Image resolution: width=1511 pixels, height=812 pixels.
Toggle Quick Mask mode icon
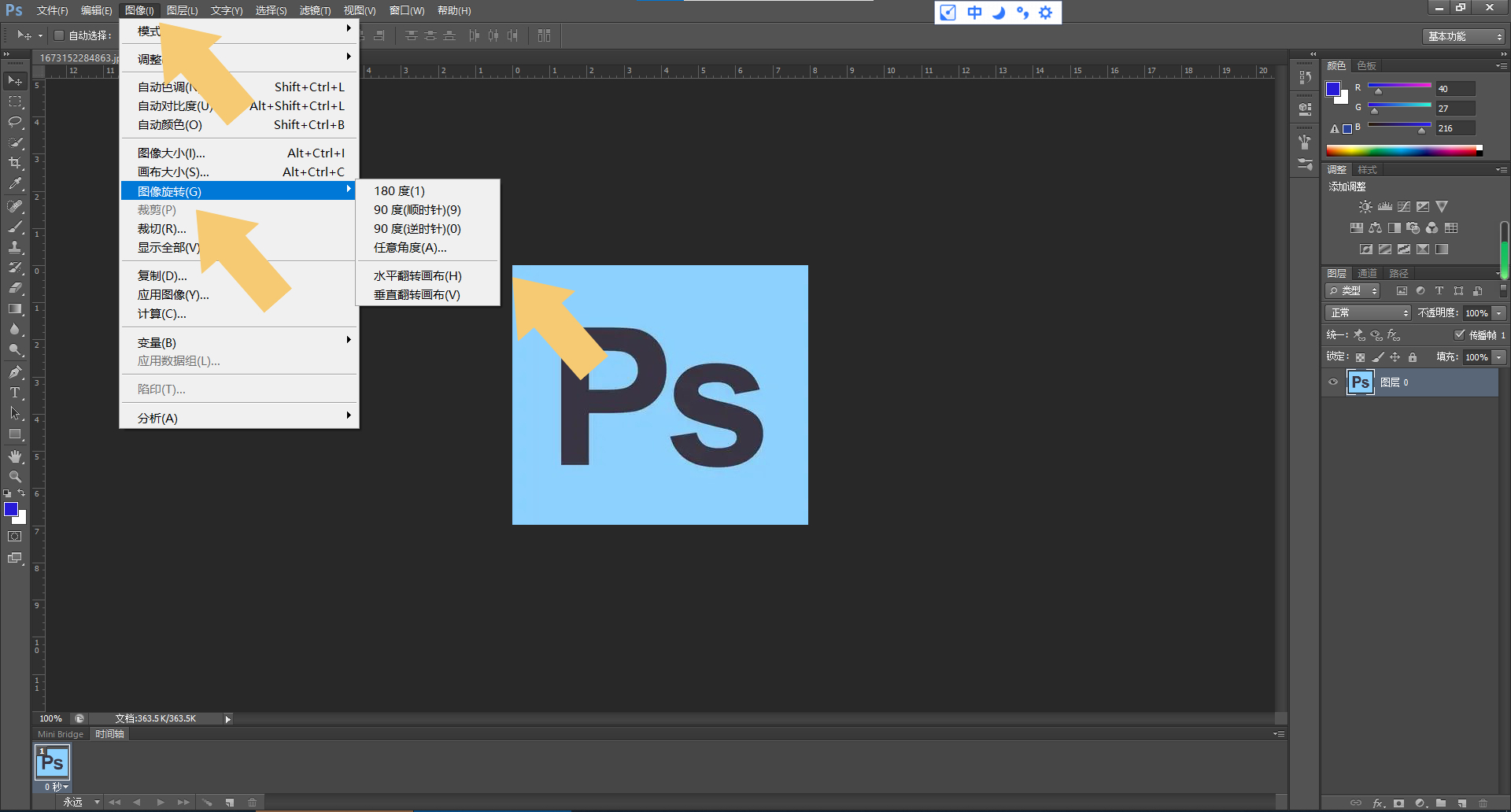15,537
